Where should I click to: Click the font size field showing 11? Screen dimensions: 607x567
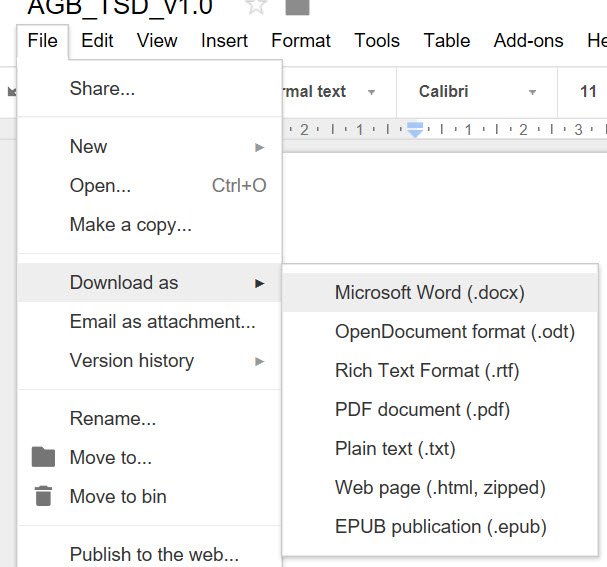(x=588, y=92)
